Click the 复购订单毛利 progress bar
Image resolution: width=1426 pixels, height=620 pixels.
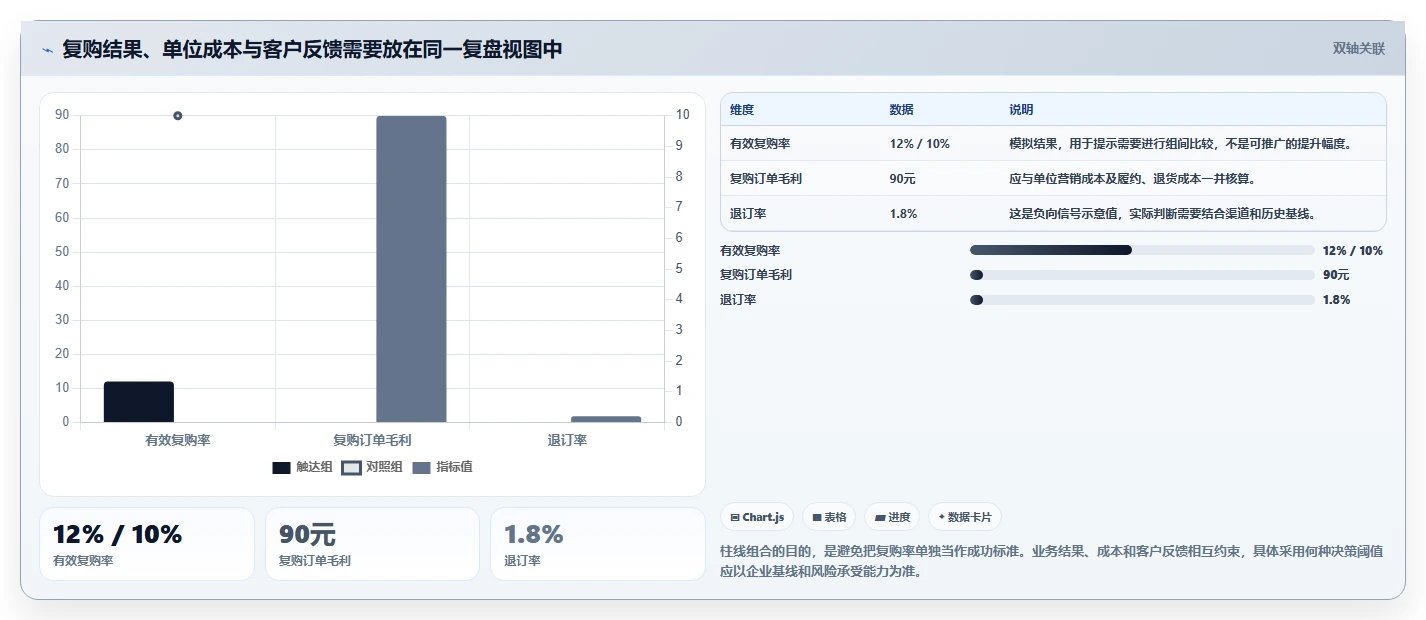[1142, 275]
